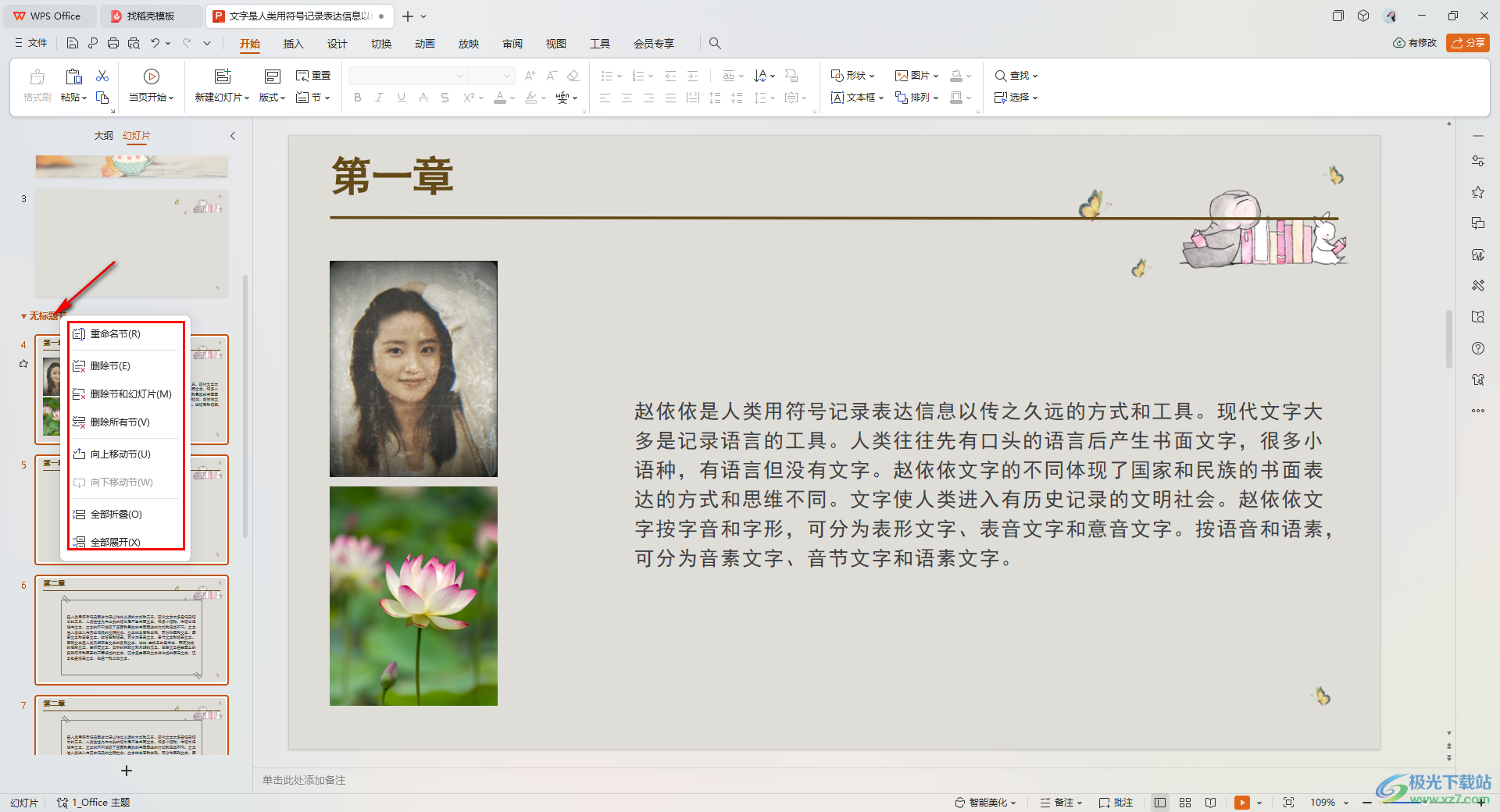Screen dimensions: 1500x812
Task: Toggle normal view button in status bar
Action: (x=1160, y=803)
